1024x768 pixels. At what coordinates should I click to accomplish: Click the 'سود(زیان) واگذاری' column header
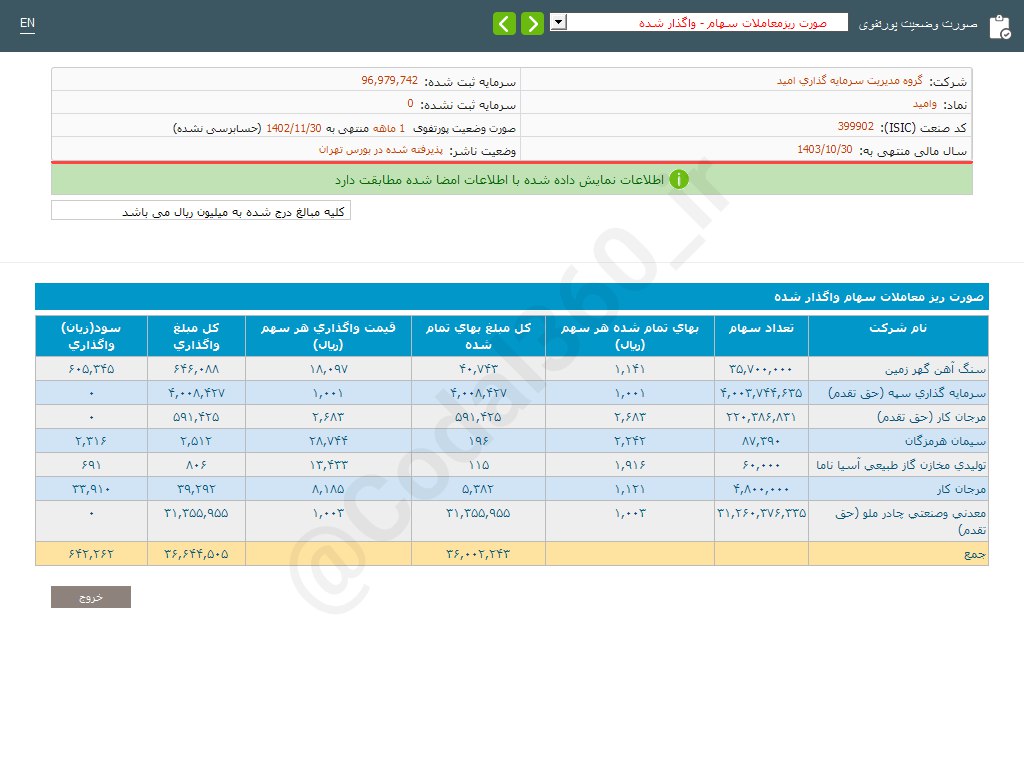[91, 336]
